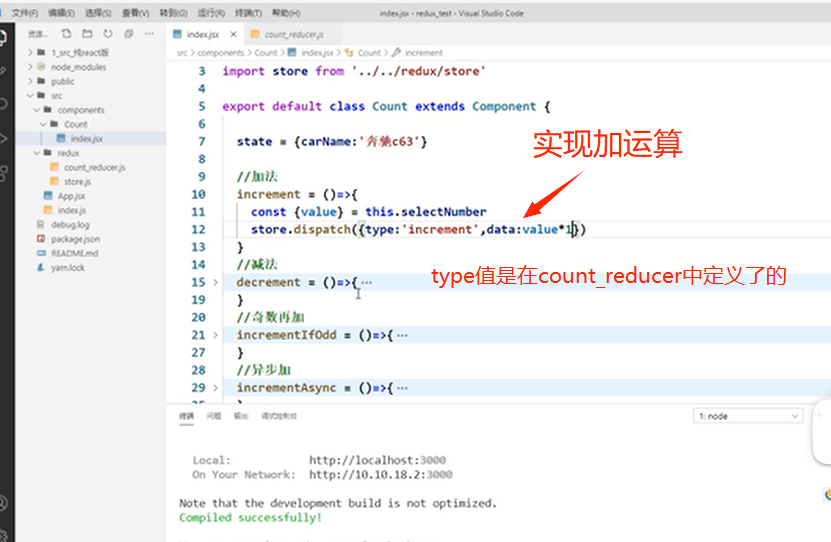Click 'Compiled successfully!' in terminal output
This screenshot has width=831, height=542.
250,518
